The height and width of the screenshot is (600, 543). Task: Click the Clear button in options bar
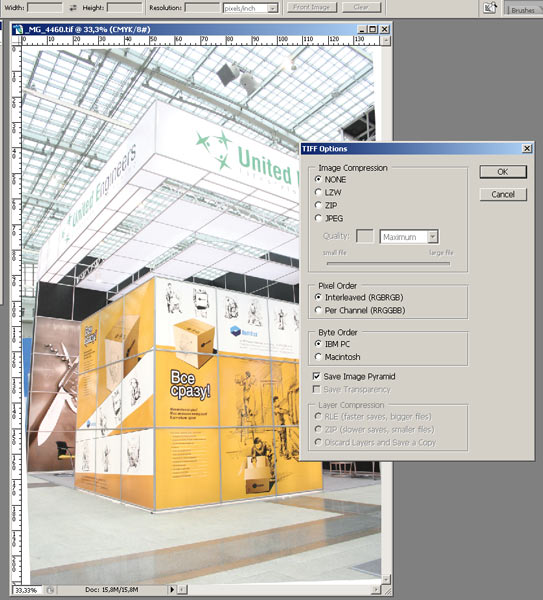tap(361, 7)
